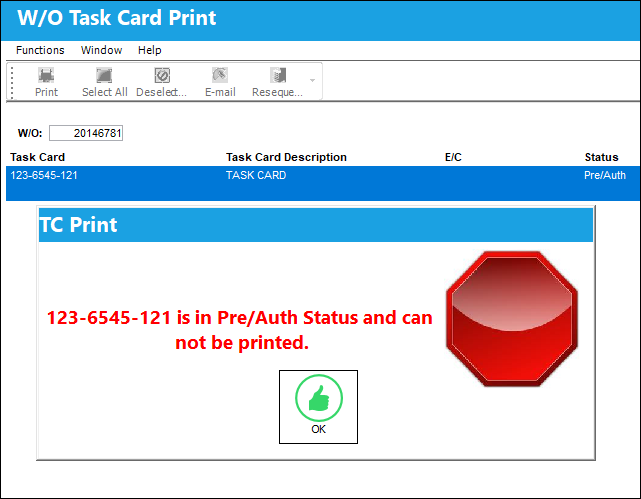641x499 pixels.
Task: Click the red Pre/Auth warning message
Action: pyautogui.click(x=240, y=330)
